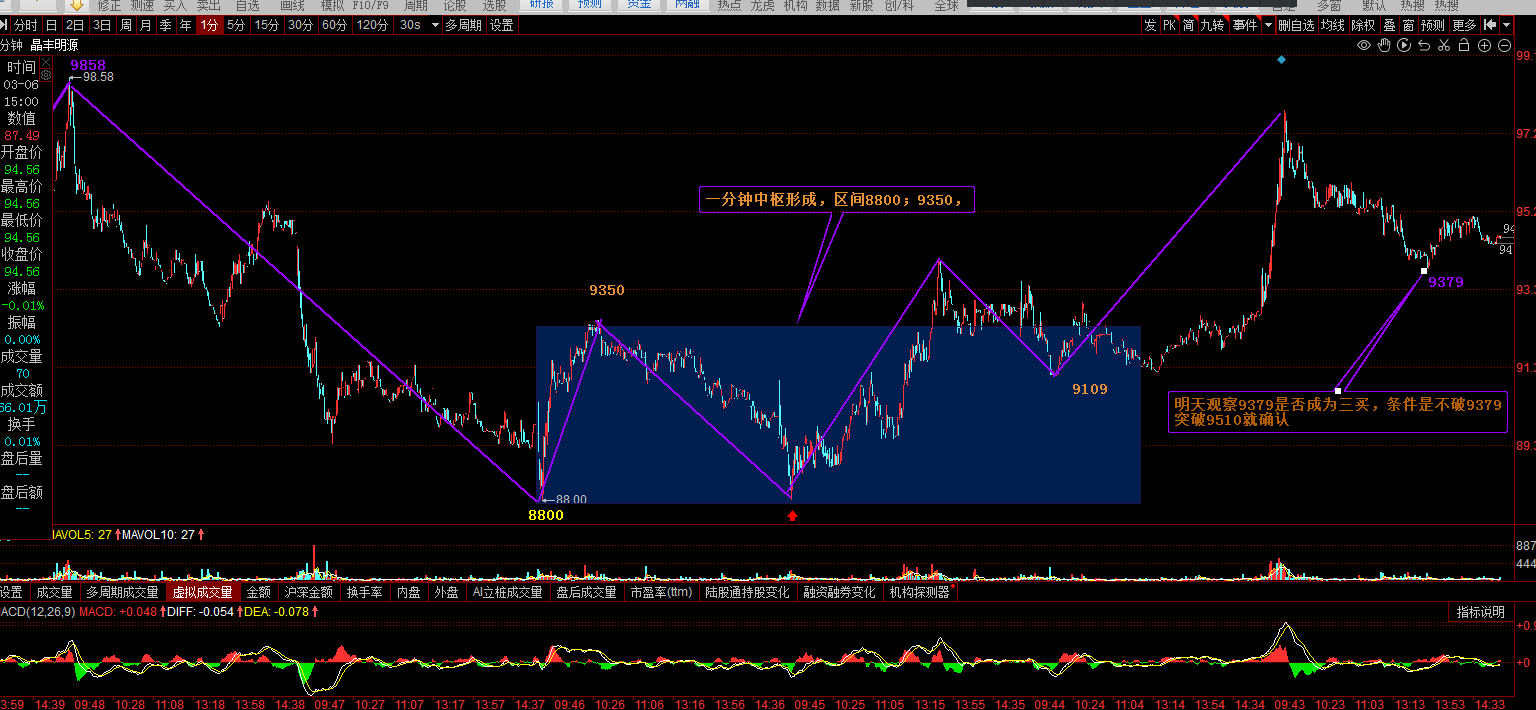Select the 多周期成交量 indicator tab

tap(122, 592)
